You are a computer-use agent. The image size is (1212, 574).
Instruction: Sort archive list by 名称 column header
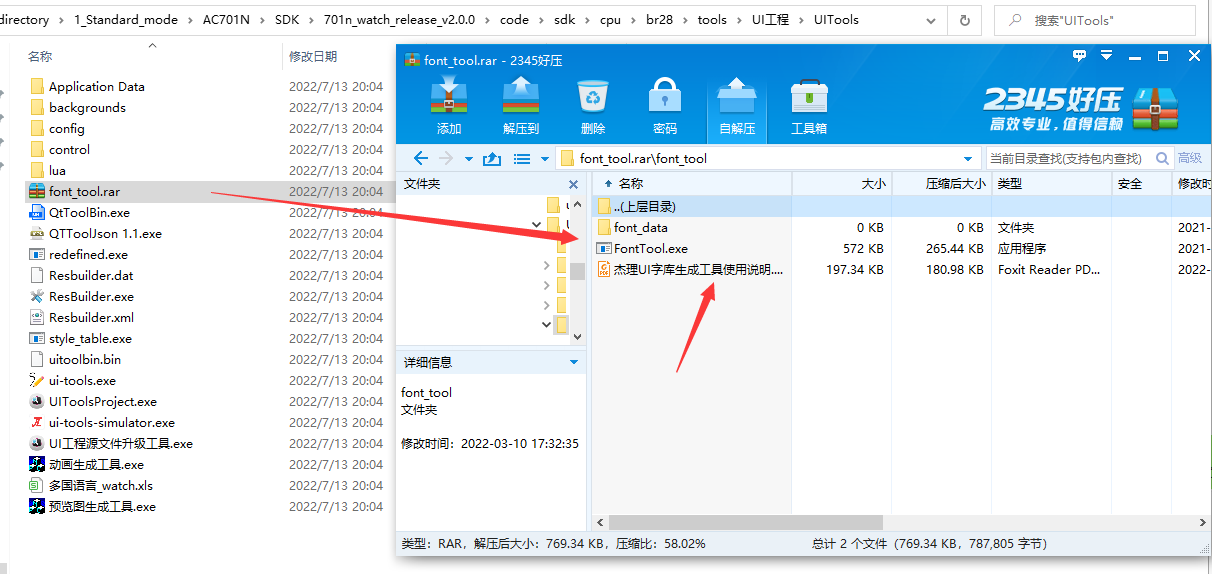(x=692, y=184)
